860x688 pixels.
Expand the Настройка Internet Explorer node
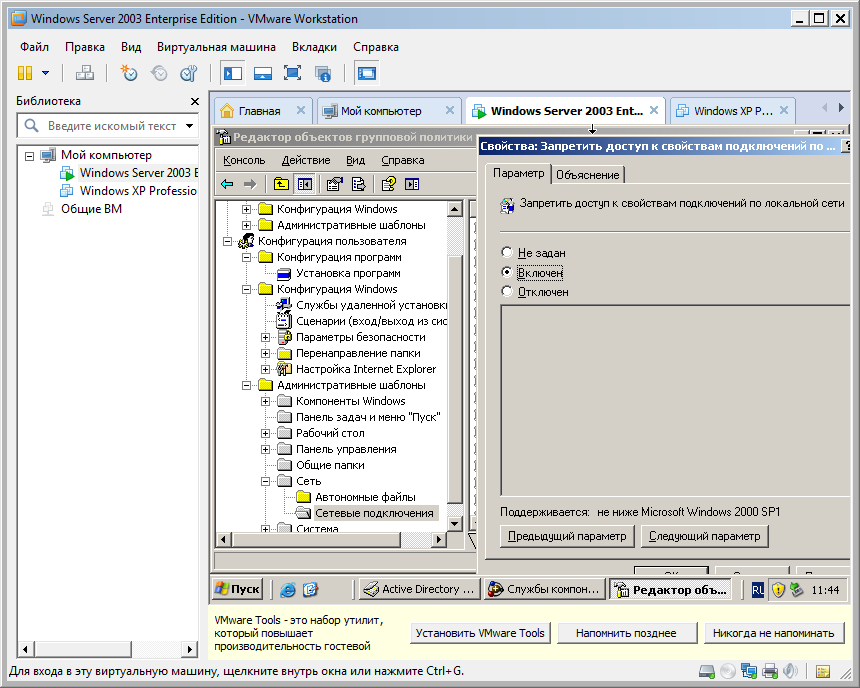point(265,369)
